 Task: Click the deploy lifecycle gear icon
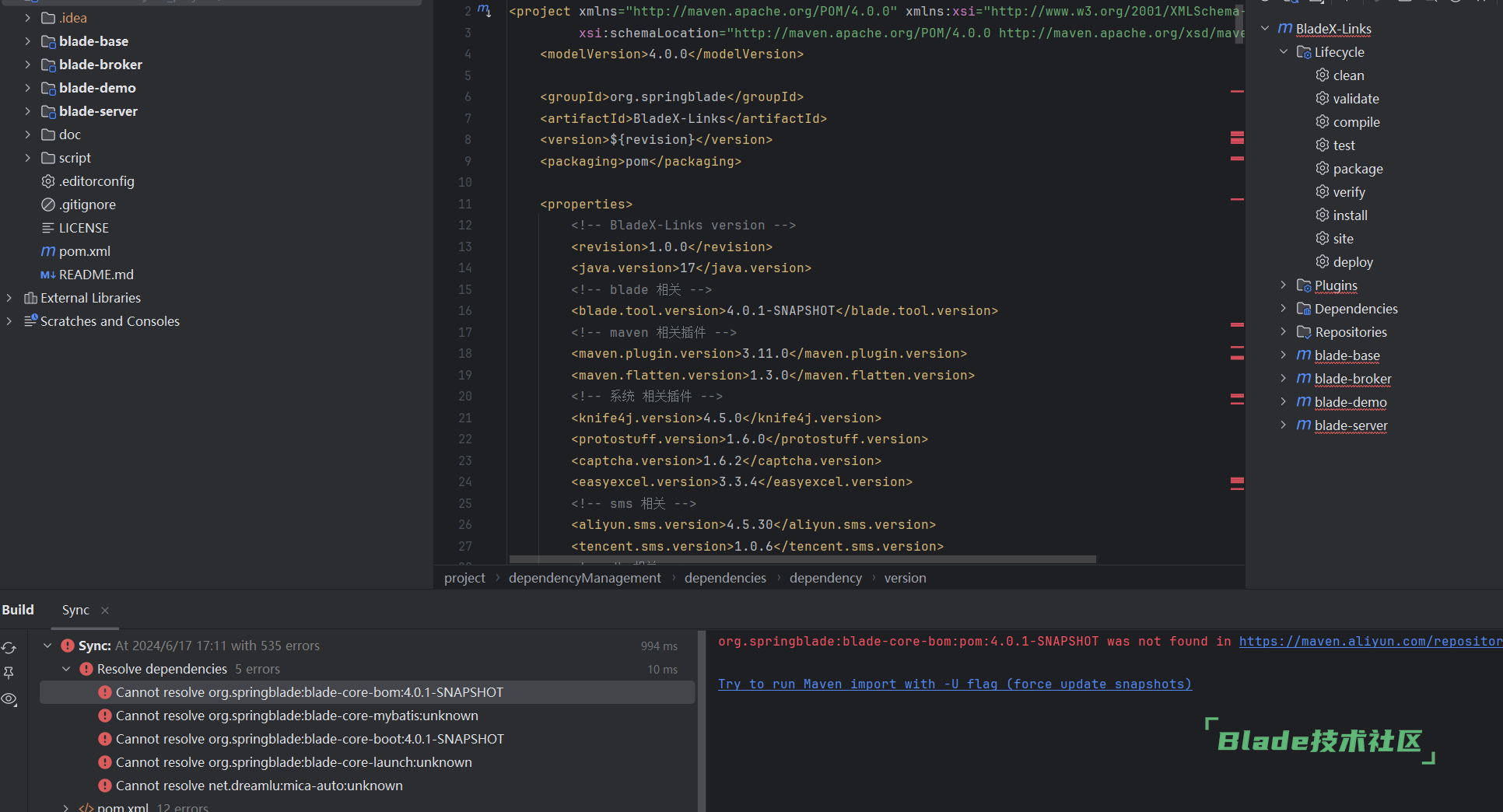coord(1322,262)
